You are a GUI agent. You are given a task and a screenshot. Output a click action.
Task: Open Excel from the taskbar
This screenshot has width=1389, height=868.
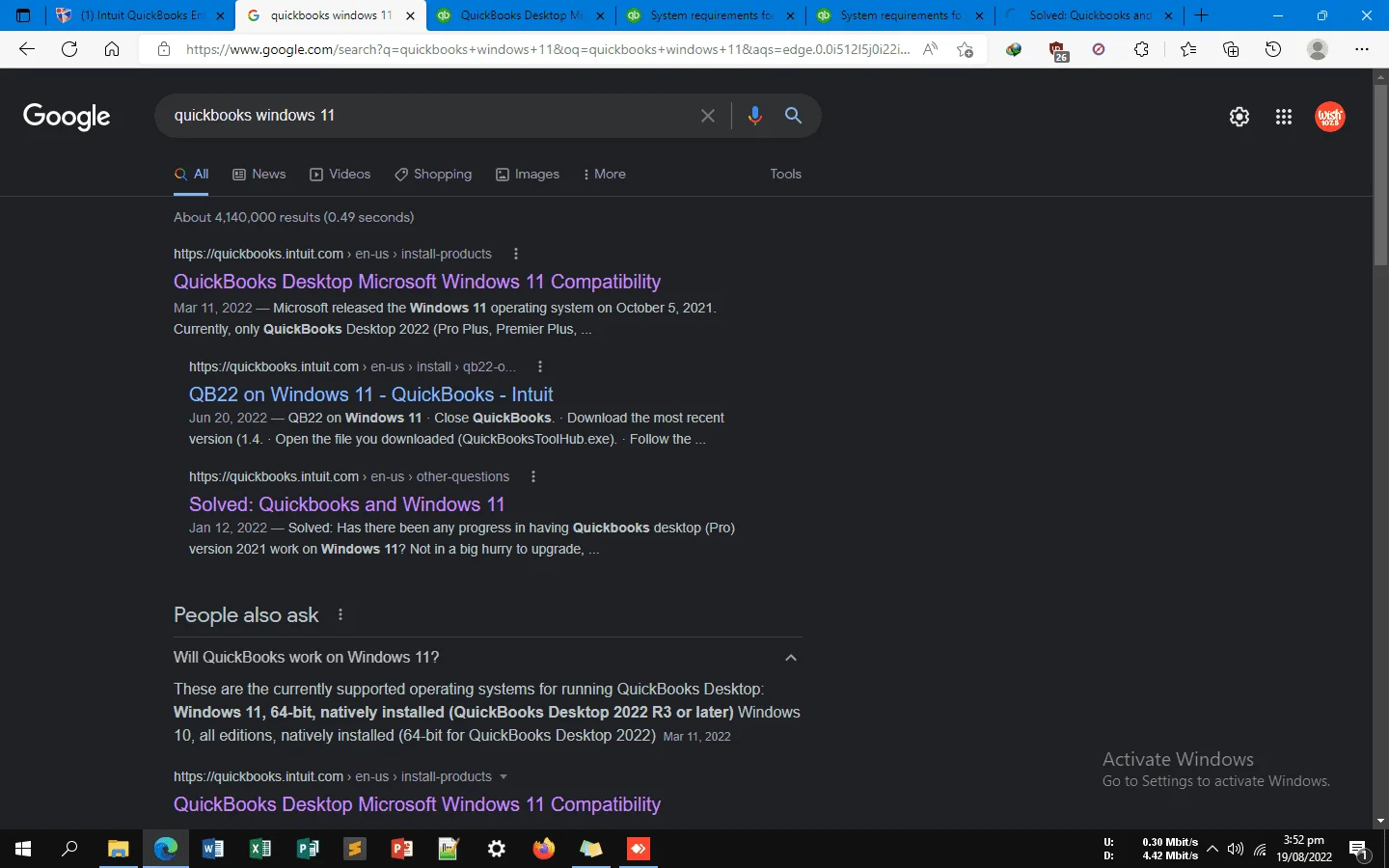click(260, 849)
